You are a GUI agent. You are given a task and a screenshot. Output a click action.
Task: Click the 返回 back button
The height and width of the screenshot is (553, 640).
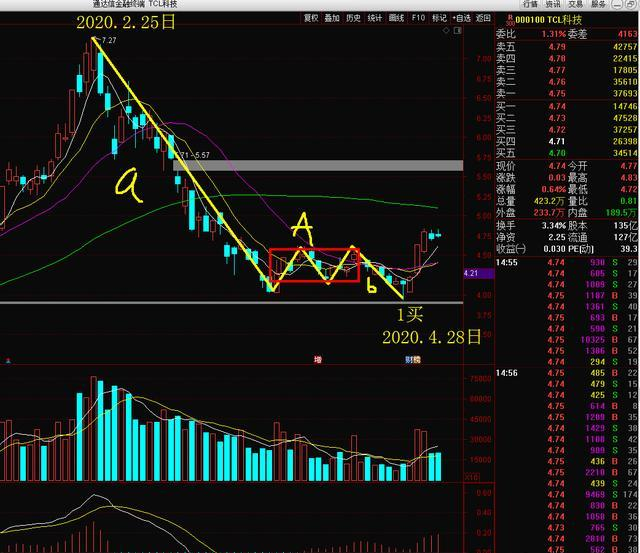[x=483, y=18]
